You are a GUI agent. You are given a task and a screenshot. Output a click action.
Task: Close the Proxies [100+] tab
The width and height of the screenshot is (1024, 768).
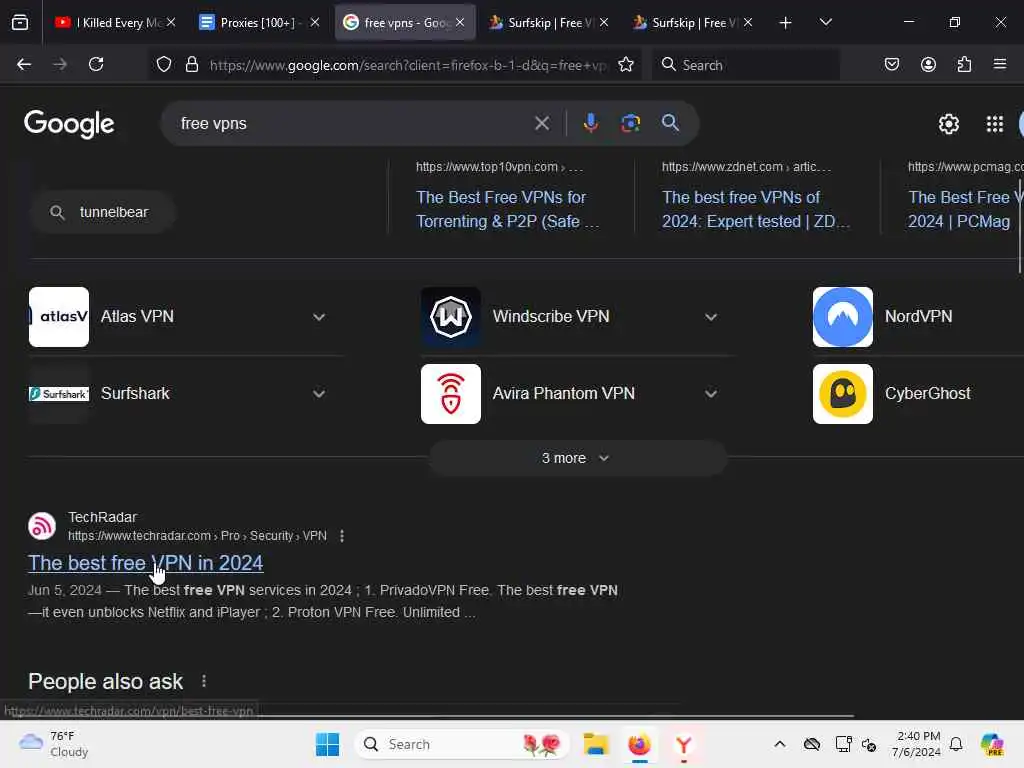click(315, 22)
